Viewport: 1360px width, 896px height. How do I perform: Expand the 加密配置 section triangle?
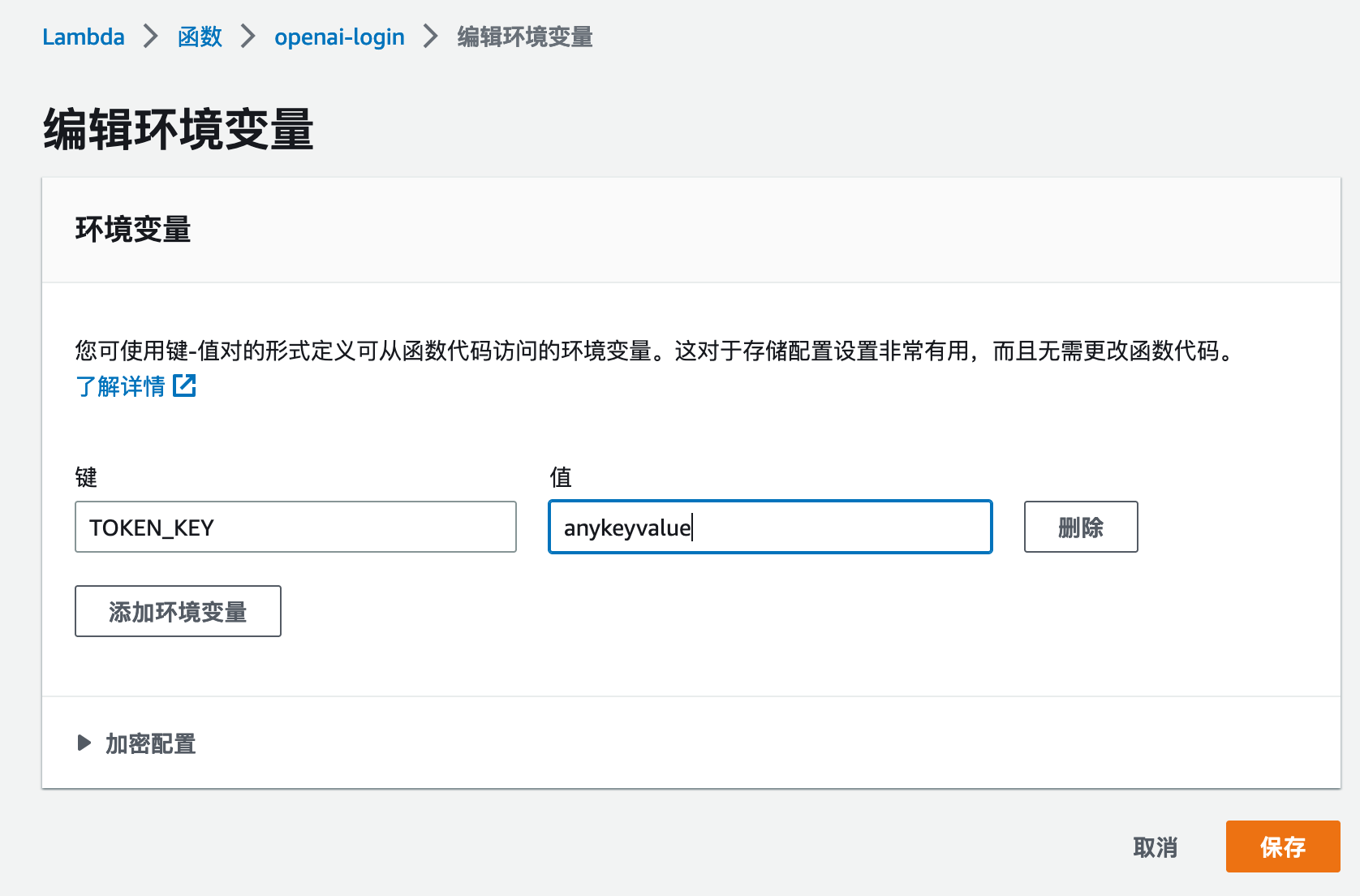[x=84, y=743]
